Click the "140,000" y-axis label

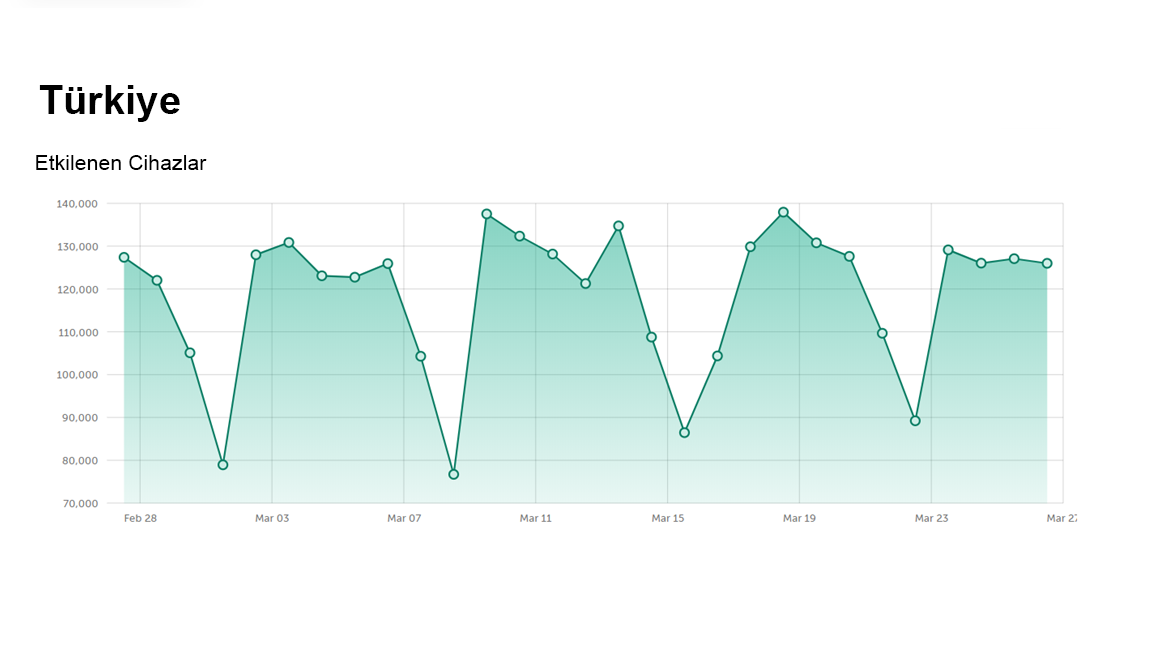[x=76, y=204]
